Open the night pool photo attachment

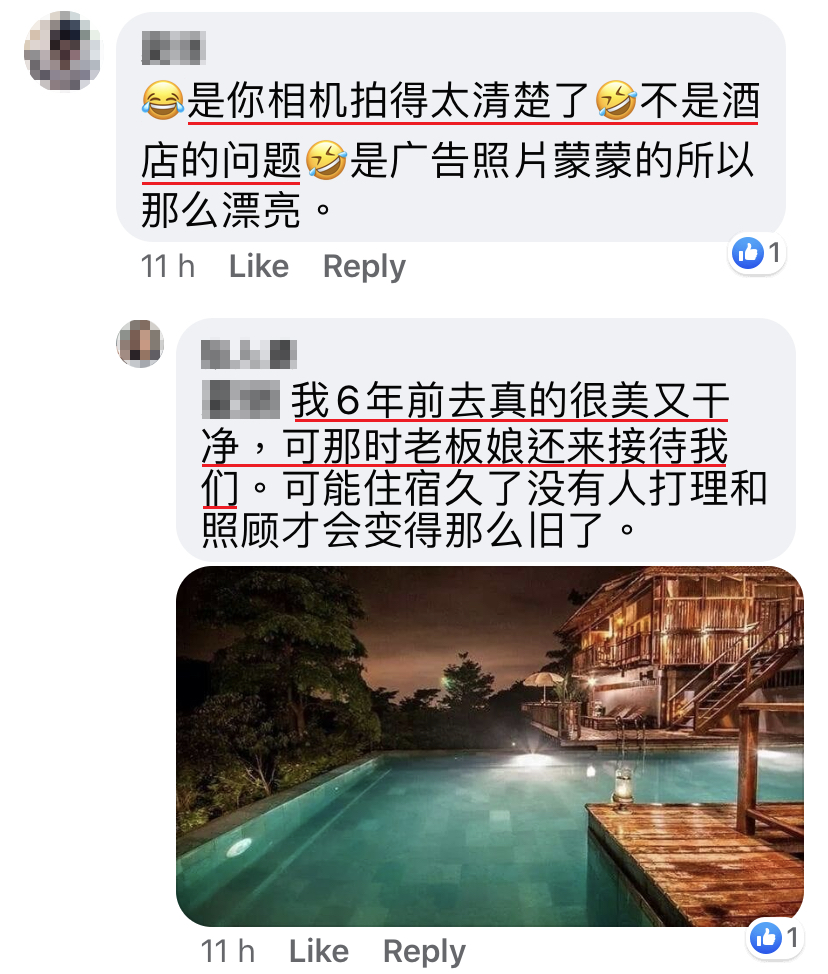click(489, 746)
